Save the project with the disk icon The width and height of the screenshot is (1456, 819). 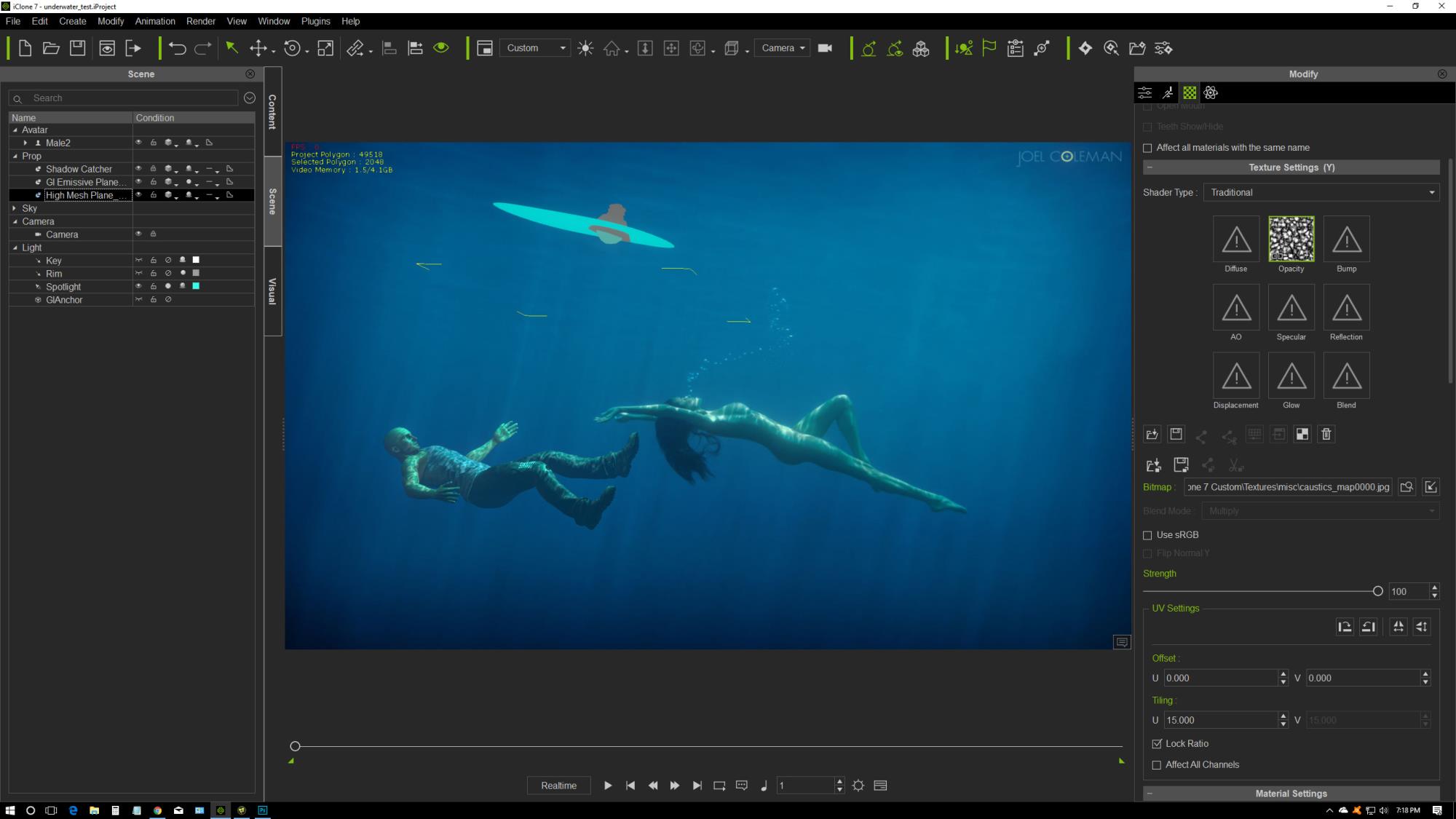click(77, 48)
